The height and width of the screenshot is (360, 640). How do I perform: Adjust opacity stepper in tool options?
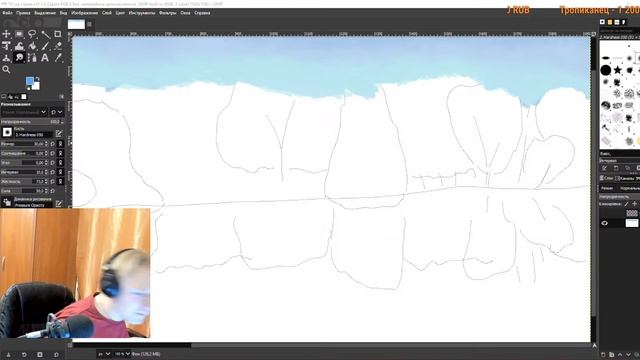pos(62,122)
